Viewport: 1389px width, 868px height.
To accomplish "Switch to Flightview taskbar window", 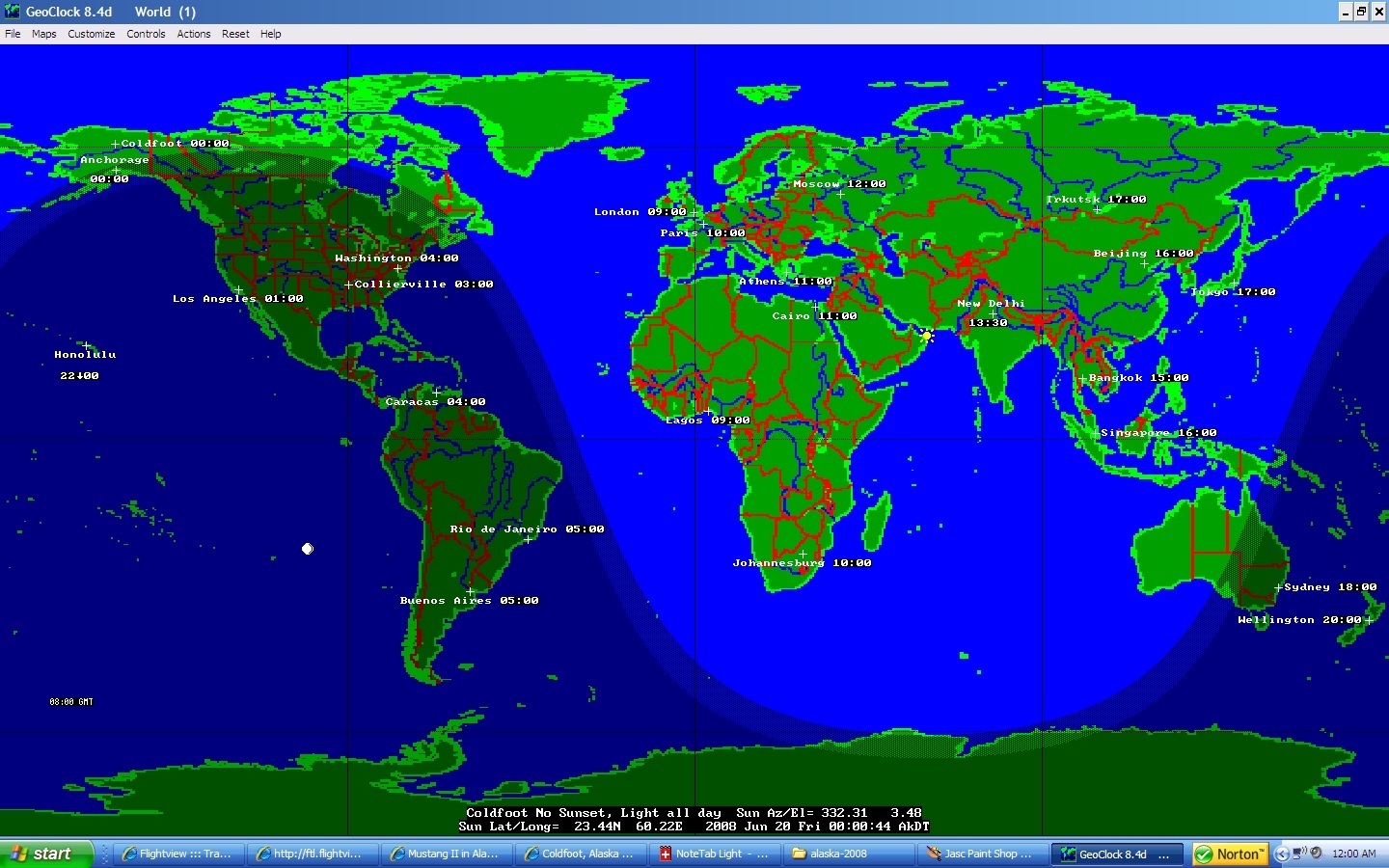I will 177,854.
